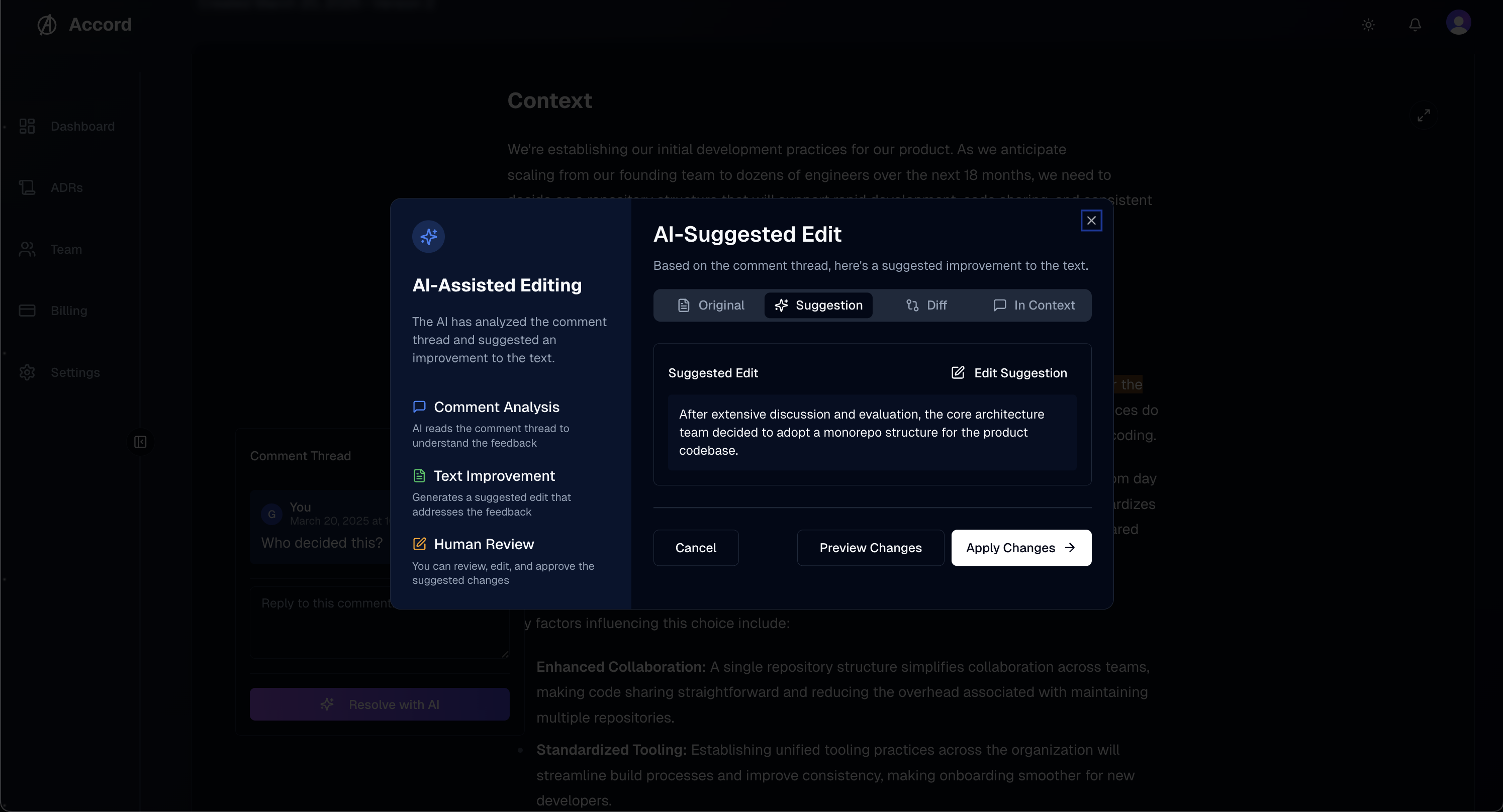Viewport: 1503px width, 812px height.
Task: Switch to the Original tab
Action: [710, 305]
